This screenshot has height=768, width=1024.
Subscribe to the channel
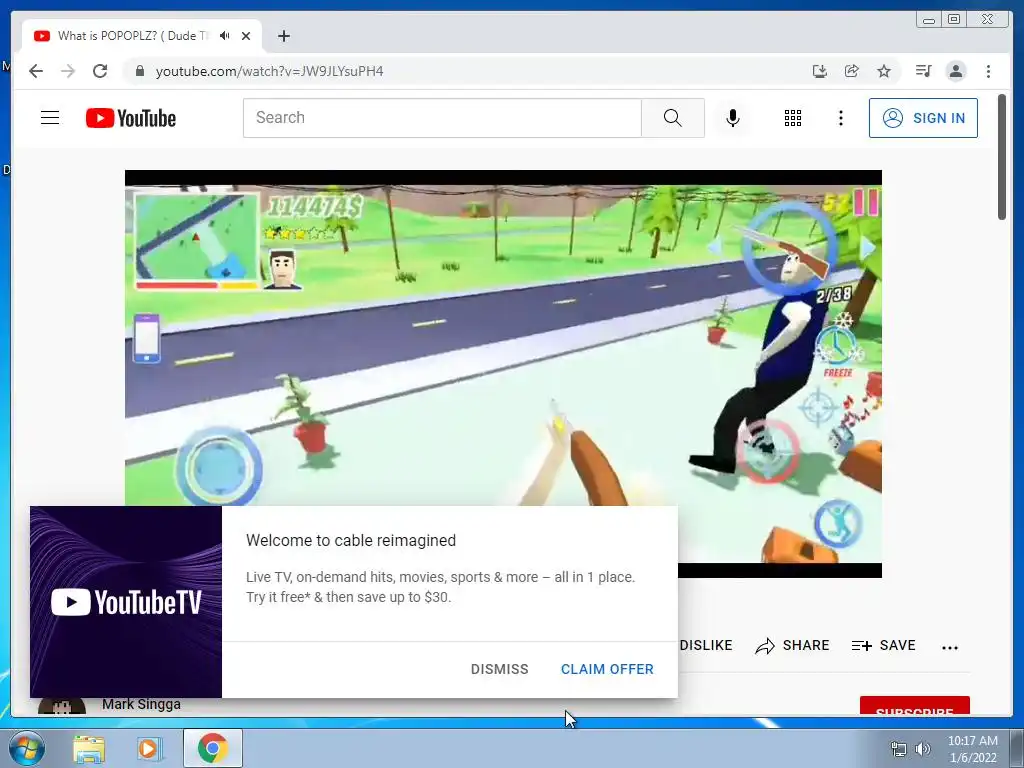[x=914, y=706]
